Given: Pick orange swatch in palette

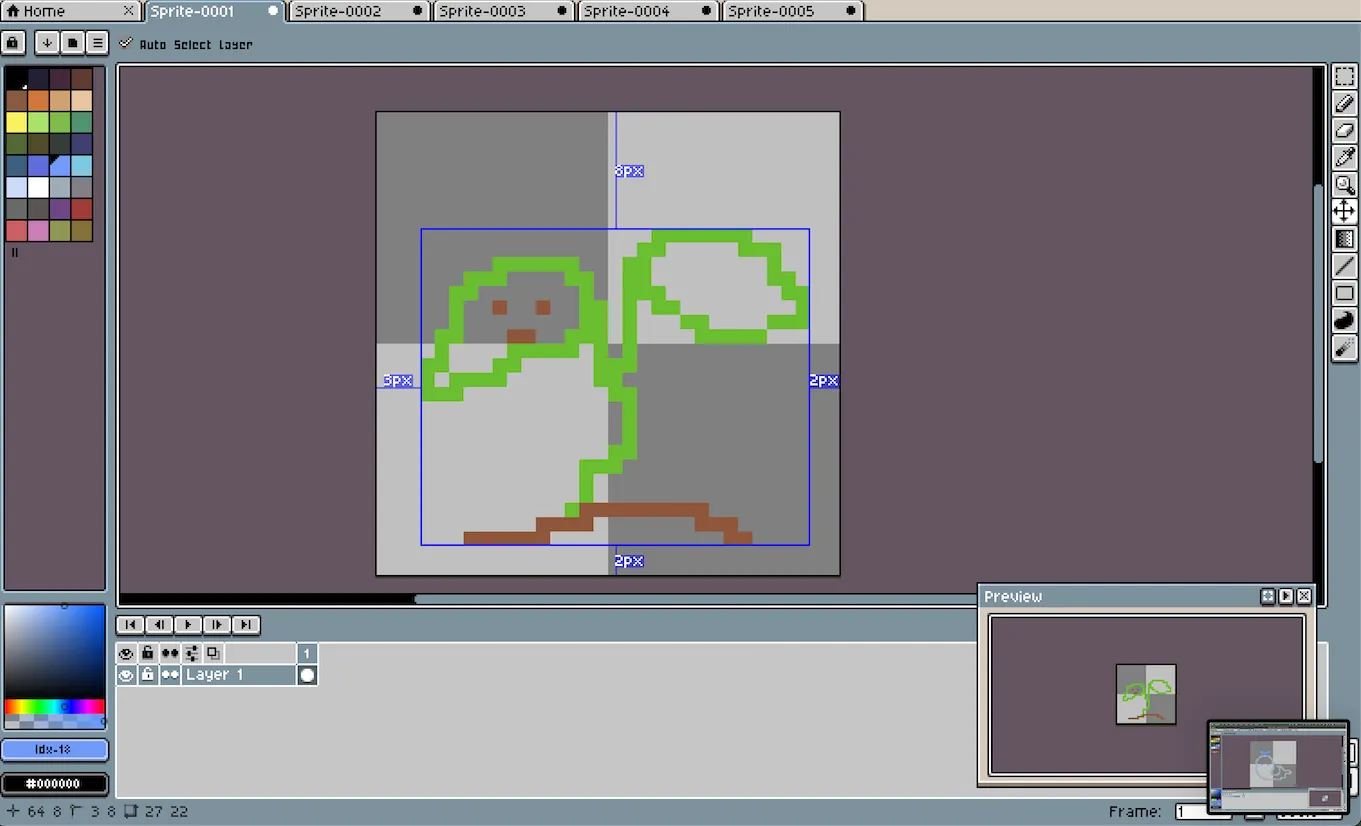Looking at the screenshot, I should (x=38, y=101).
